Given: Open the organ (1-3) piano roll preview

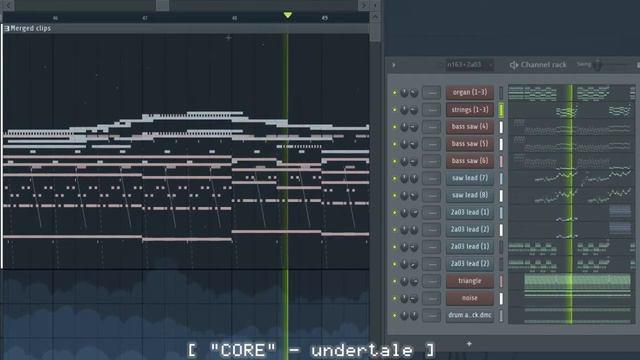Looking at the screenshot, I should click(571, 93).
